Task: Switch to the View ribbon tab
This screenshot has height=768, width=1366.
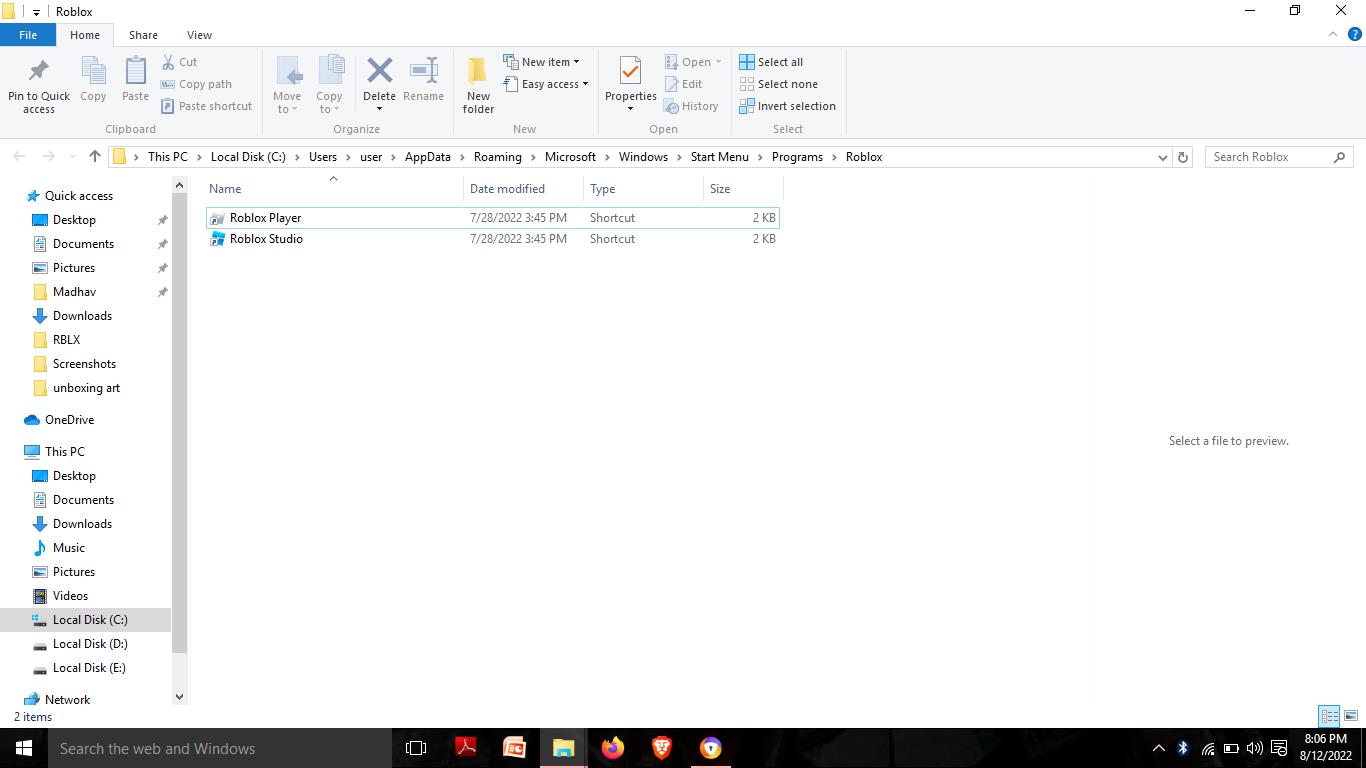Action: coord(199,35)
